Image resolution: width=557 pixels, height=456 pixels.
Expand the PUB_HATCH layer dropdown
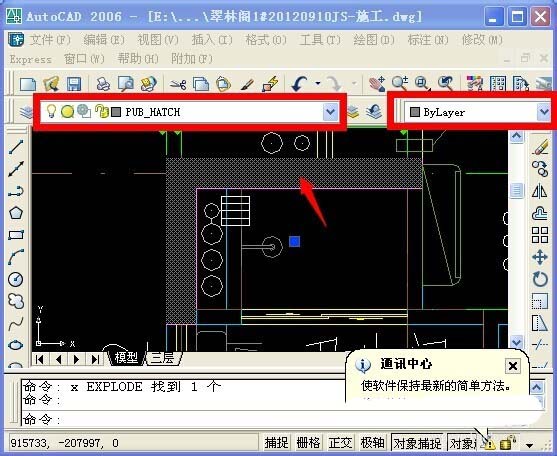[x=331, y=112]
